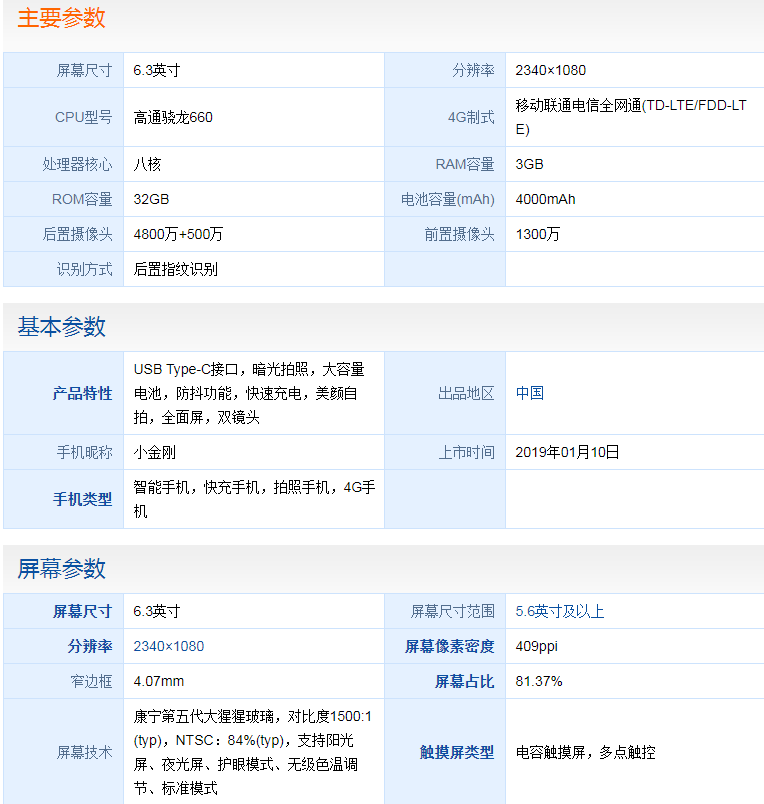
Task: Select the 409ppi pixel density value
Action: pos(536,646)
